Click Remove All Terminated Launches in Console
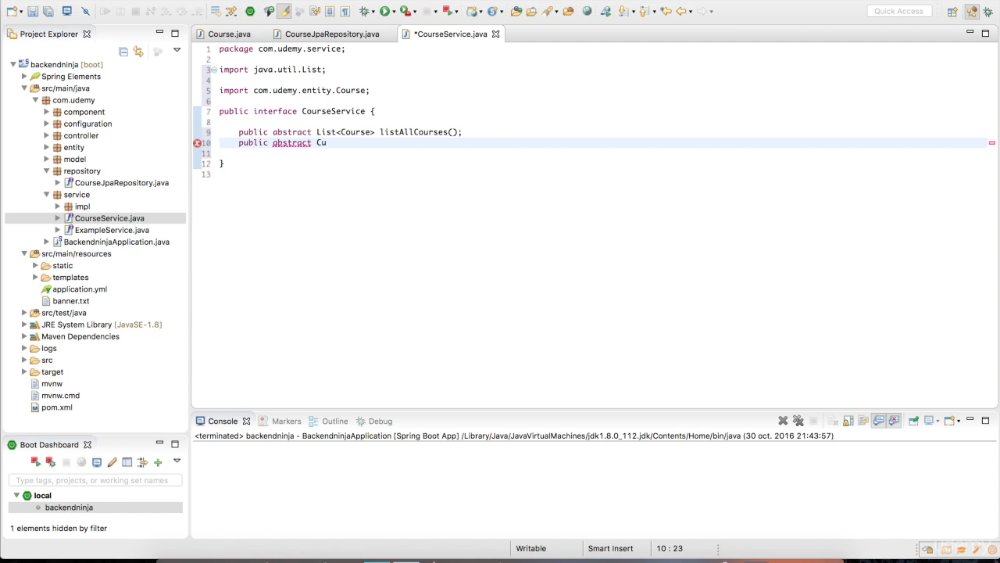1000x563 pixels. pos(798,421)
